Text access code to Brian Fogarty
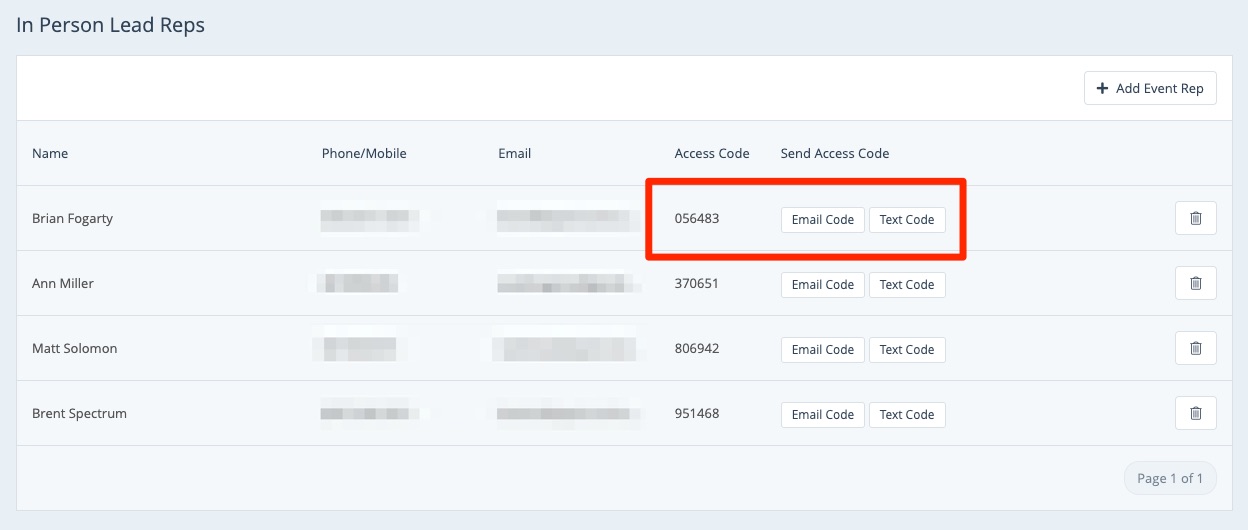The image size is (1248, 530). [x=906, y=219]
